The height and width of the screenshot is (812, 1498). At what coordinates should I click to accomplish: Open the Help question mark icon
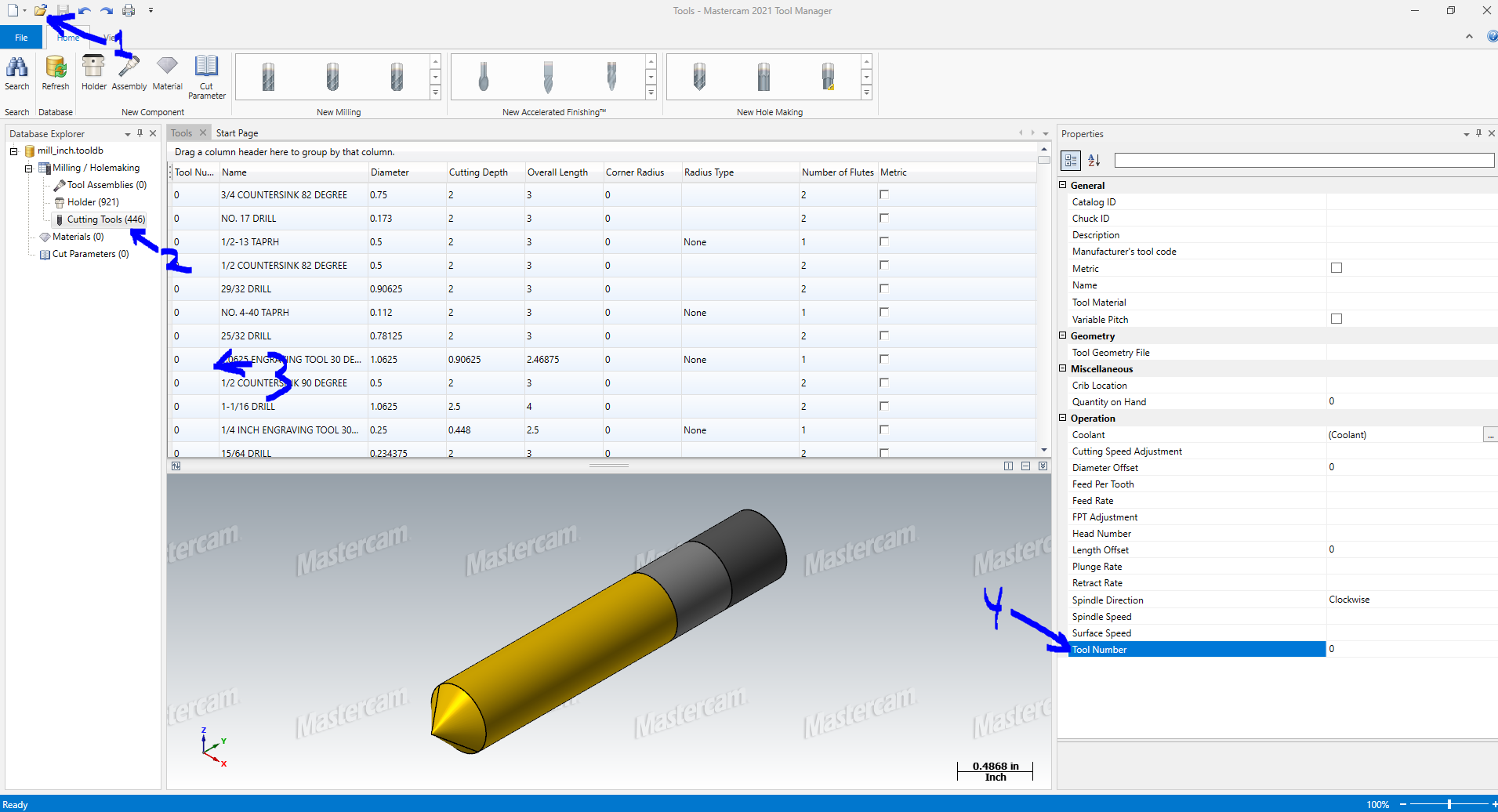1491,36
